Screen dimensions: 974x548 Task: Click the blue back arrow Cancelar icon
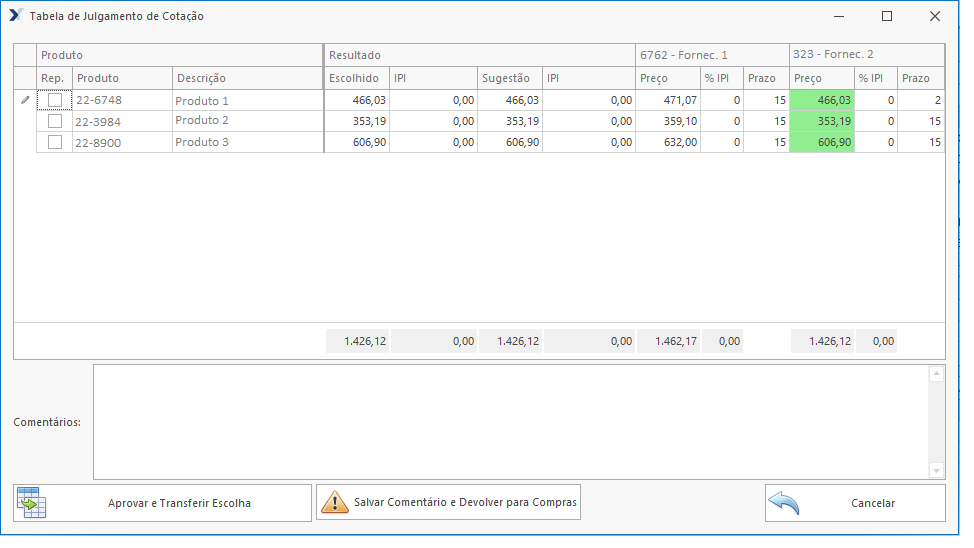[x=784, y=503]
